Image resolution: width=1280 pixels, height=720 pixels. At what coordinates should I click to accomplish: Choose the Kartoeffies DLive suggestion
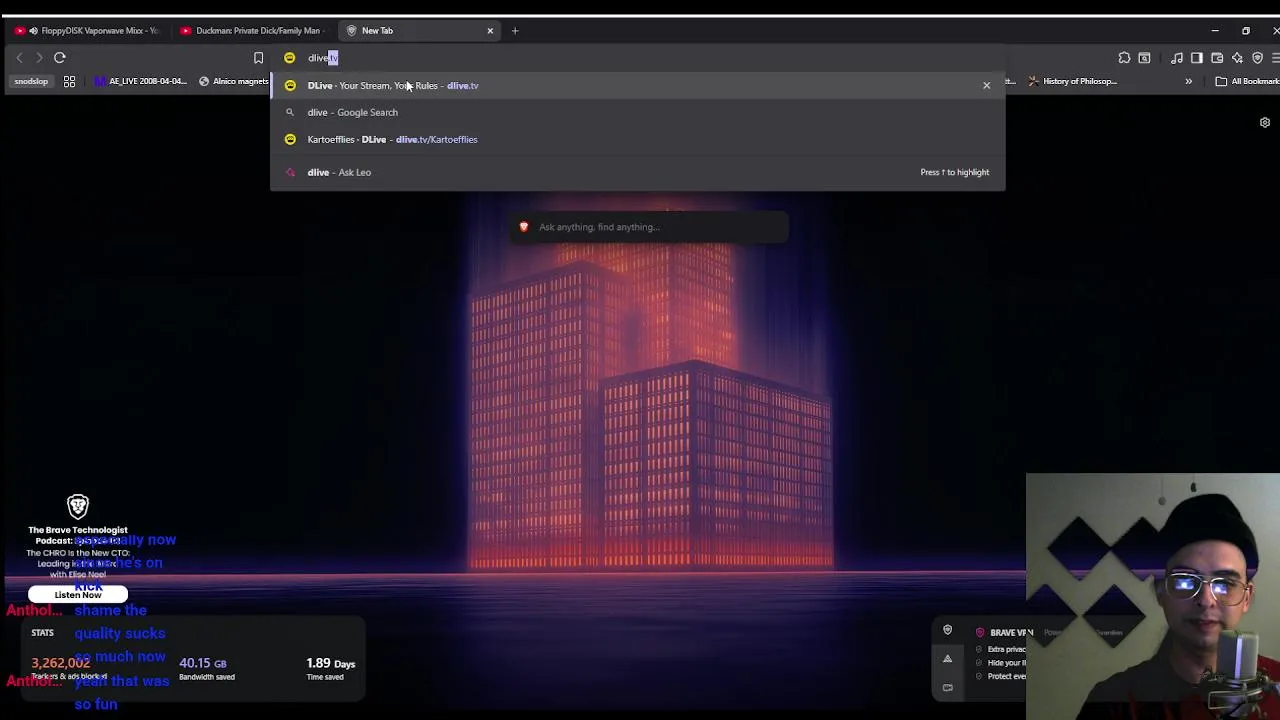pos(637,139)
